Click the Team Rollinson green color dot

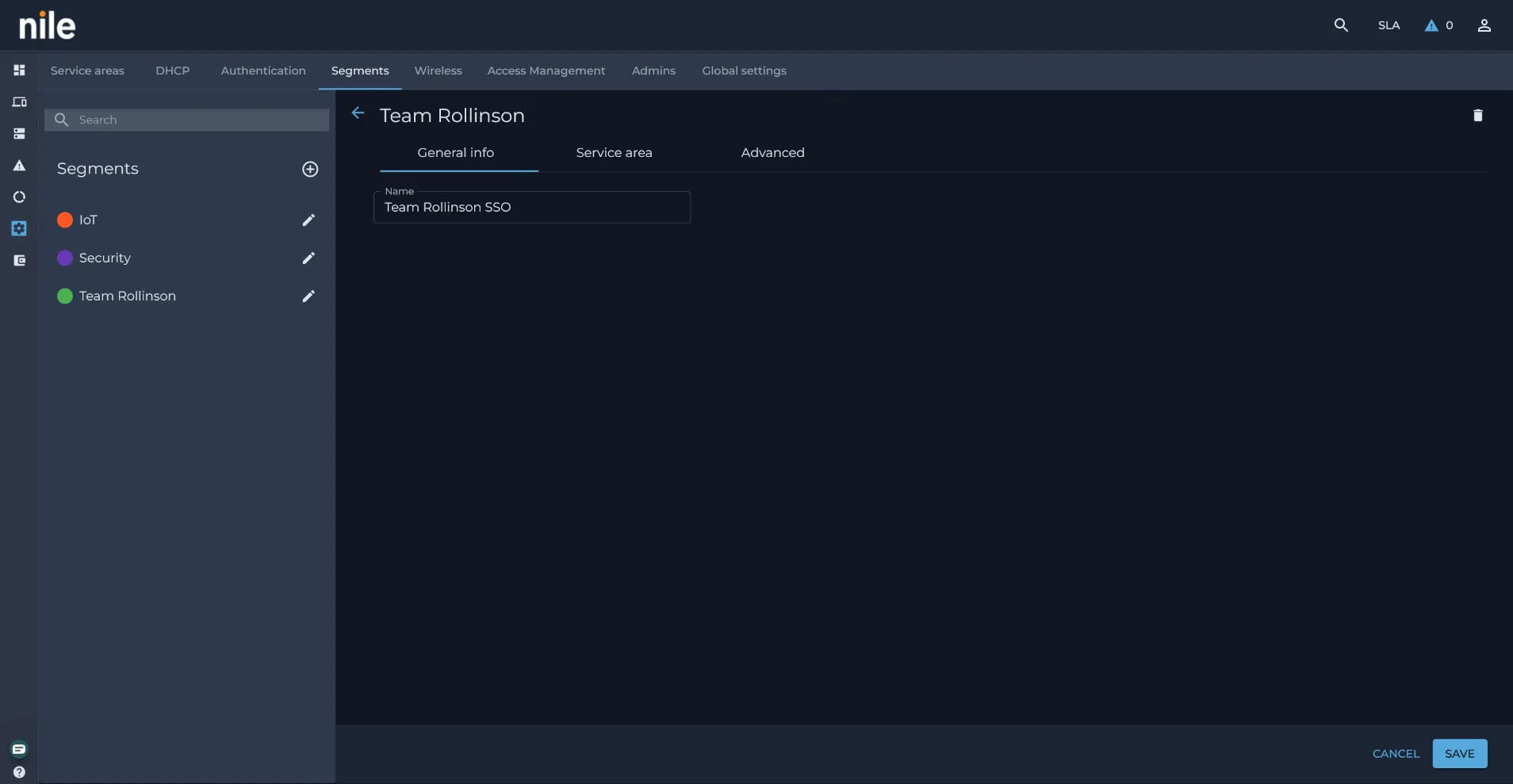tap(65, 296)
